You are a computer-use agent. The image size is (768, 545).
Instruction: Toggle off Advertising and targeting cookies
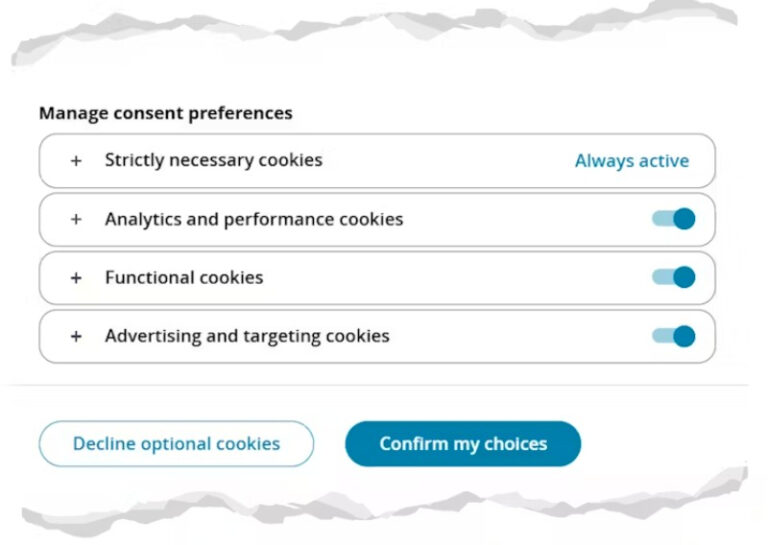pyautogui.click(x=673, y=336)
